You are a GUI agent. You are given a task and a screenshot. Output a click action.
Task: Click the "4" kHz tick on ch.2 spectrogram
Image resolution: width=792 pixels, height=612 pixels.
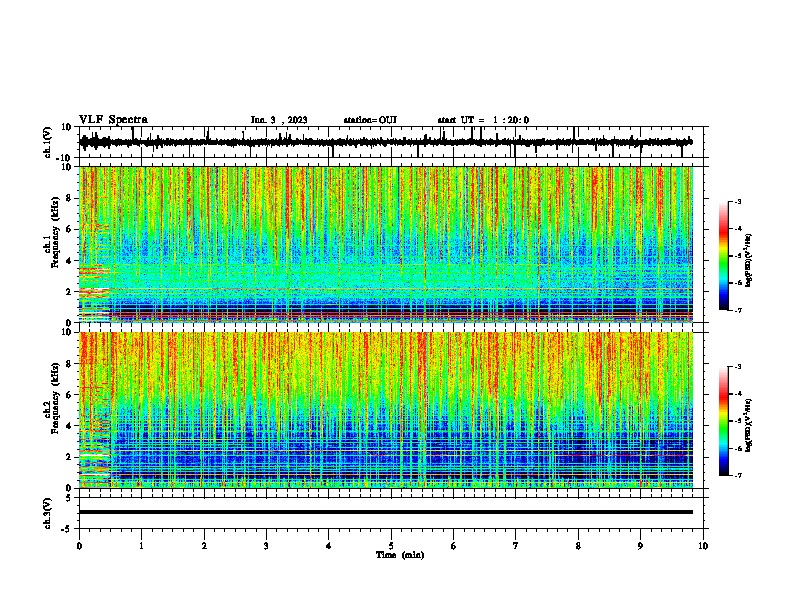[69, 426]
